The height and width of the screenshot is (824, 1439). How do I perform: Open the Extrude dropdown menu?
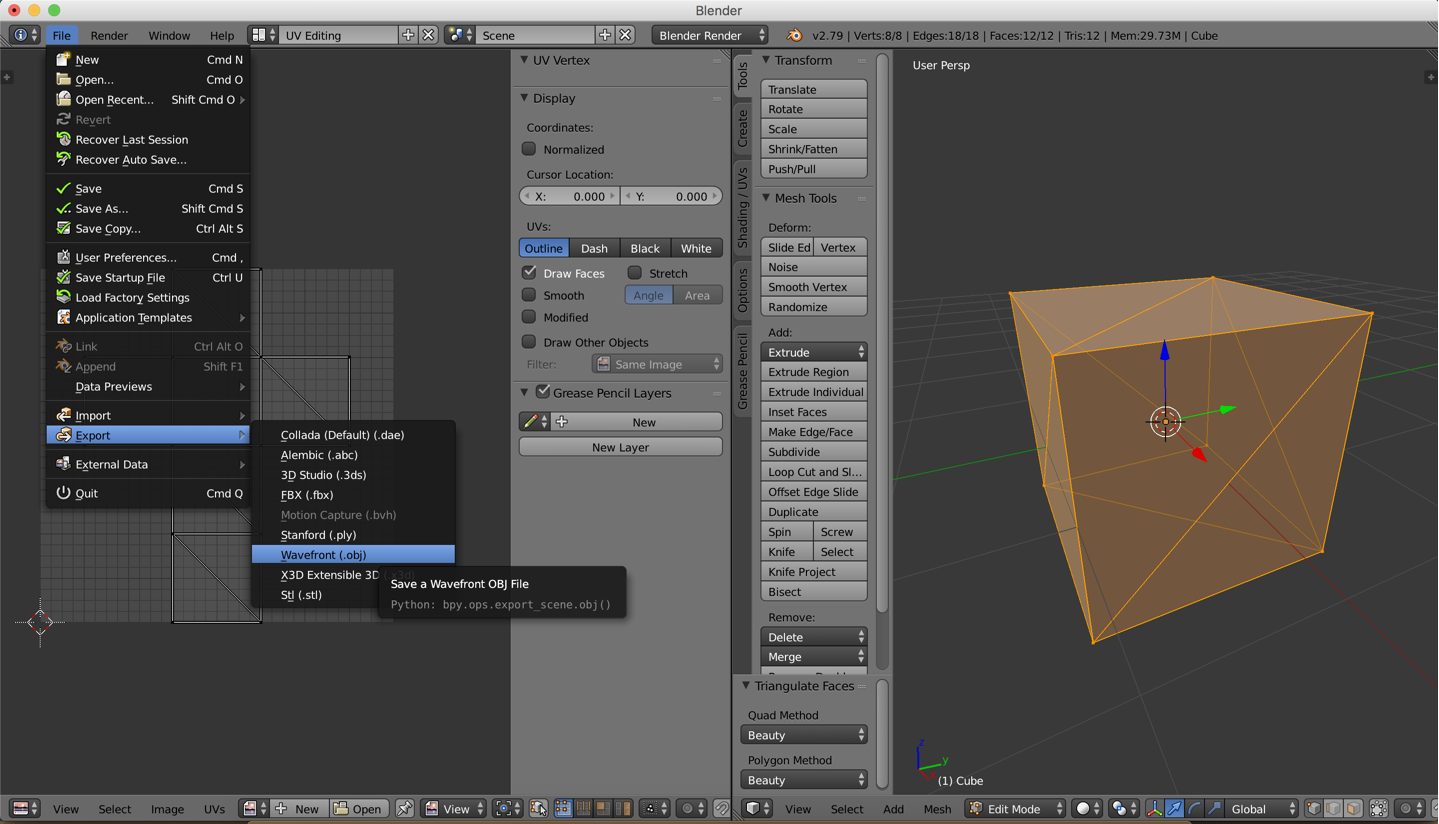tap(814, 352)
